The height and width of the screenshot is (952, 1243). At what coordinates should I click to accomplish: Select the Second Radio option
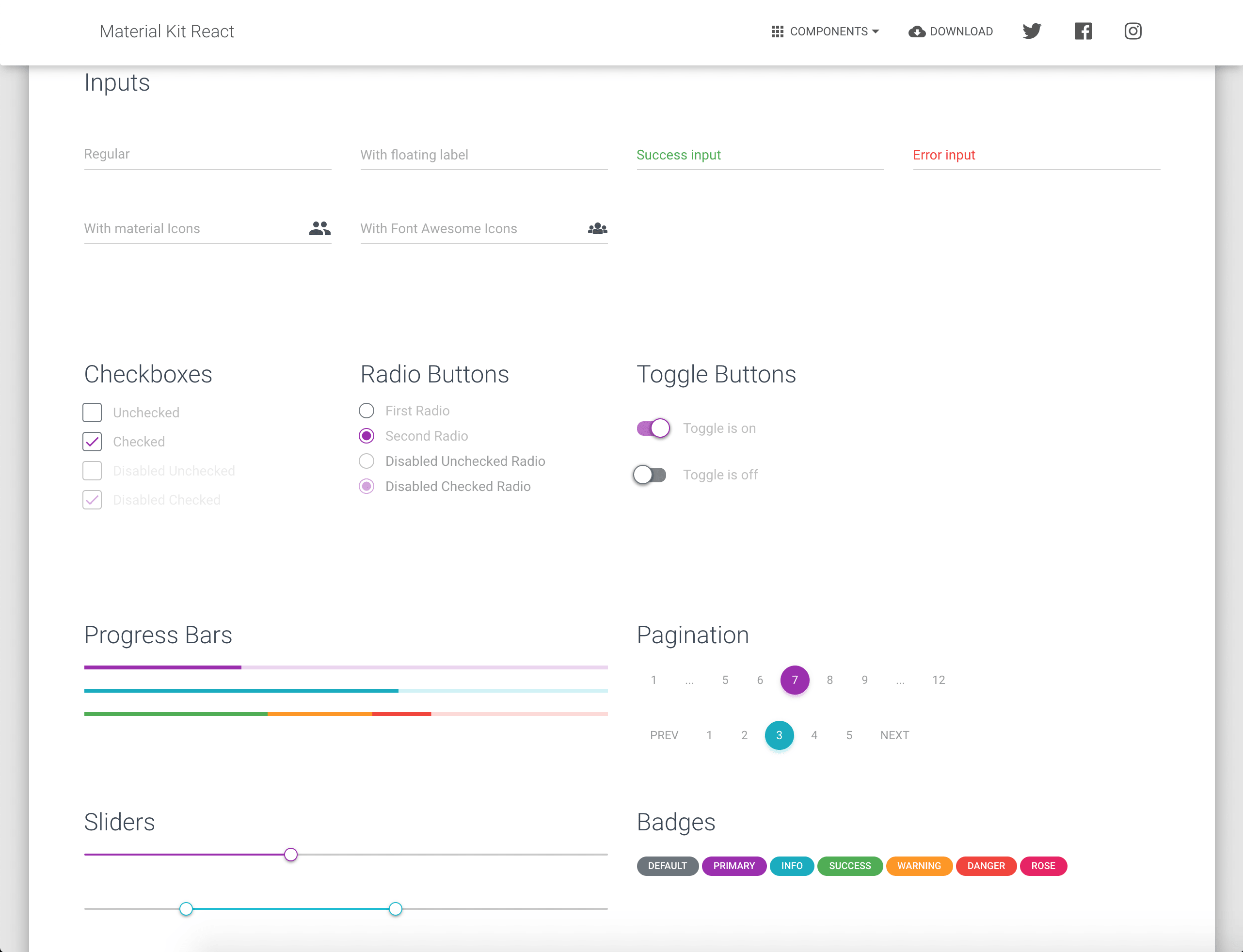(367, 436)
